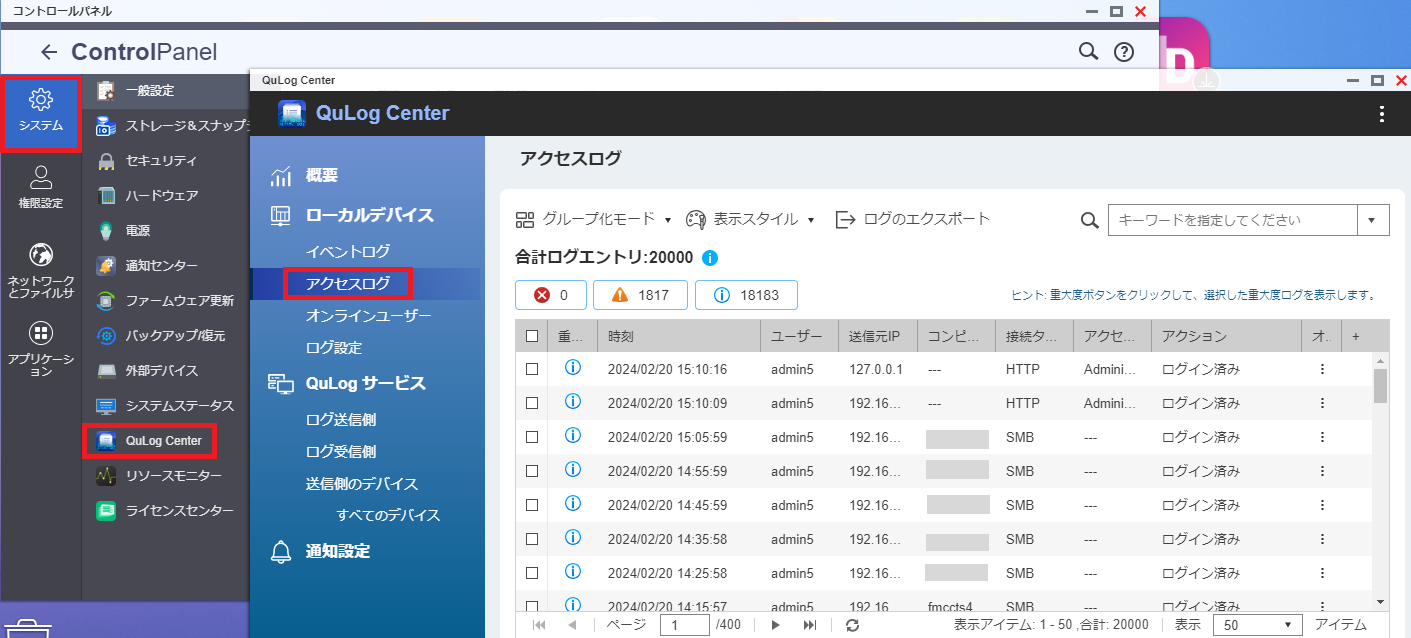
Task: Expand Sender Devices (送信側のデバイス) in sidebar
Action: point(362,484)
